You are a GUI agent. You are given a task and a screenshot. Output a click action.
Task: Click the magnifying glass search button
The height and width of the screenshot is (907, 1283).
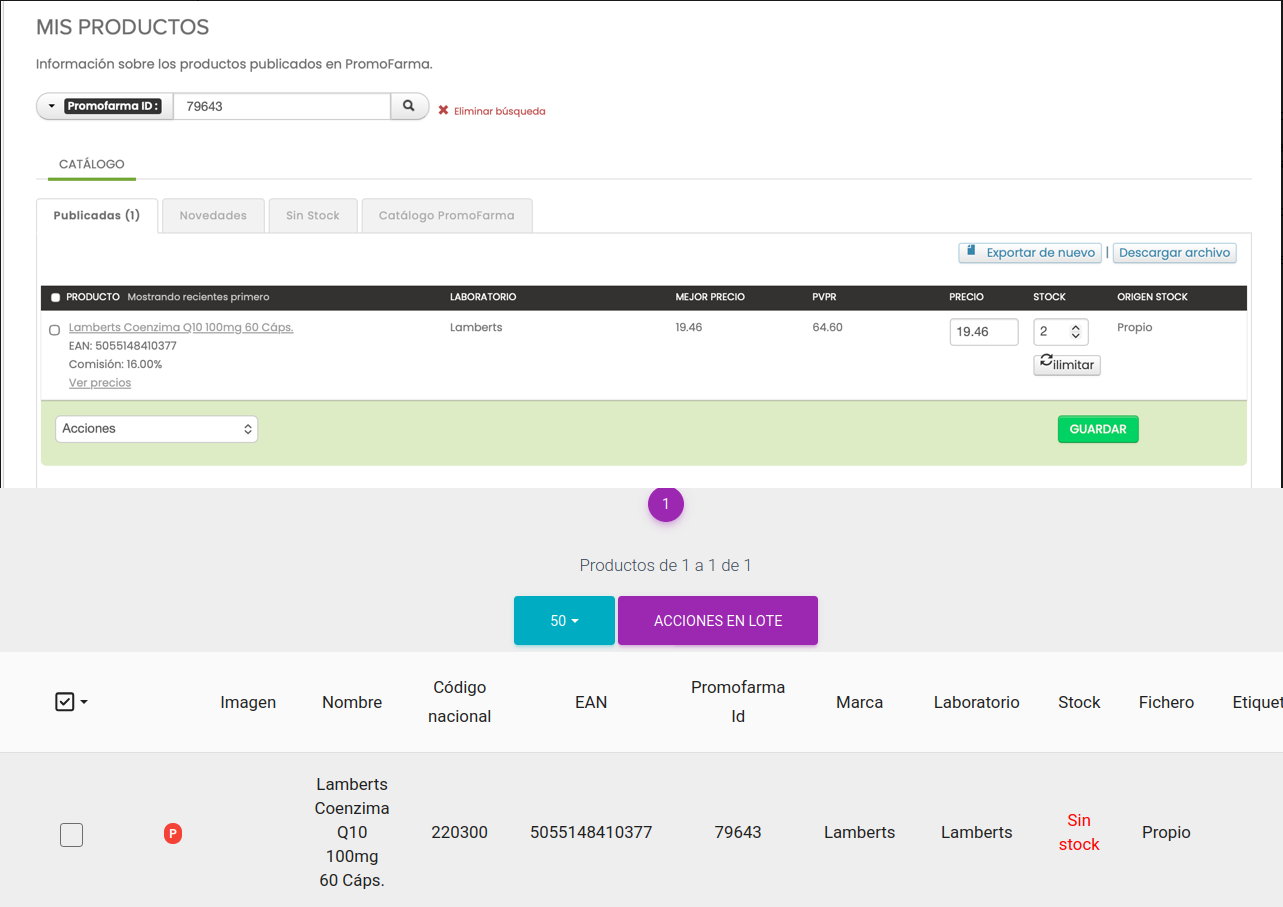(409, 106)
